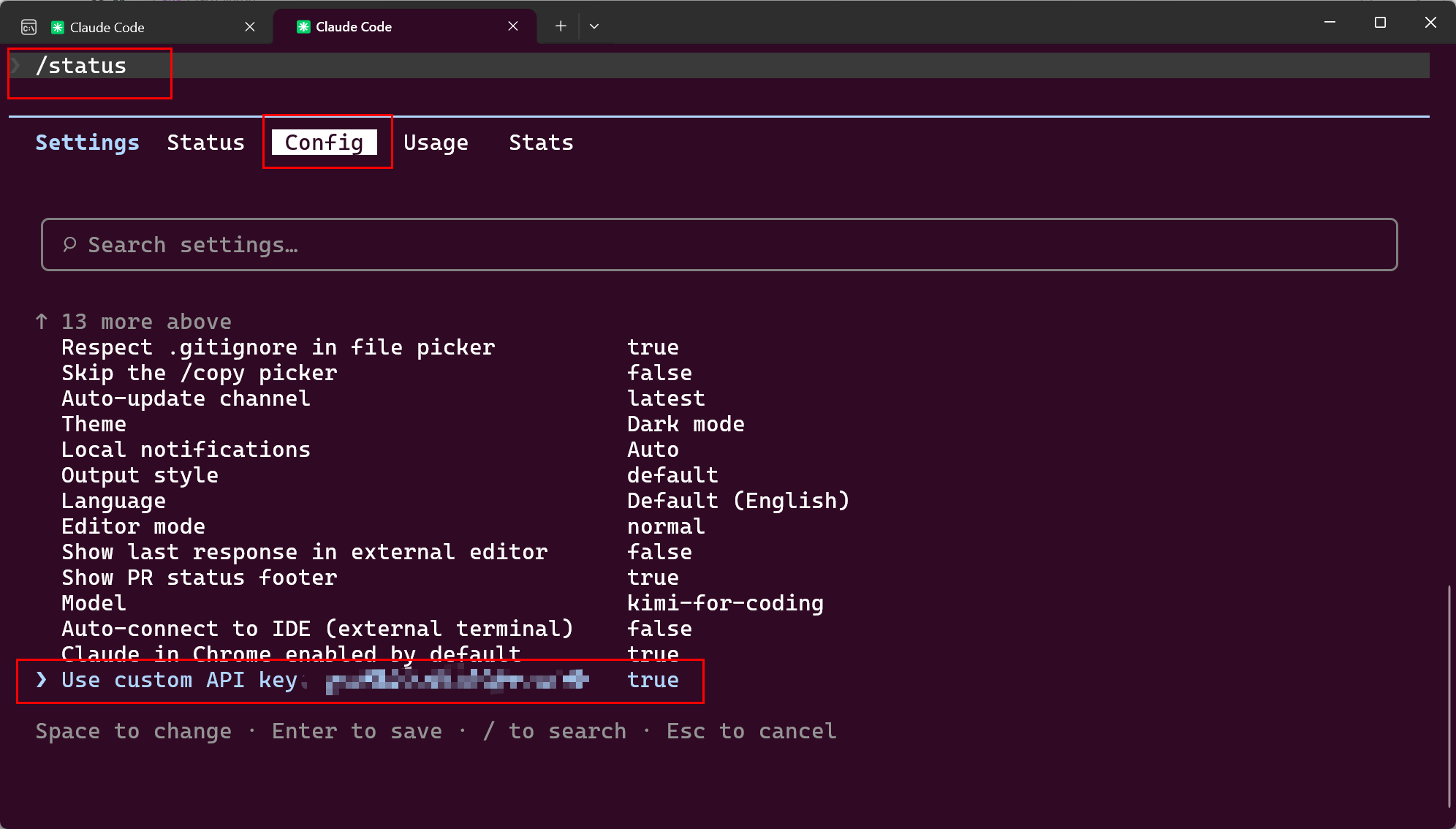Toggle Auto-connect to IDE false value
This screenshot has width=1456, height=829.
tap(660, 629)
